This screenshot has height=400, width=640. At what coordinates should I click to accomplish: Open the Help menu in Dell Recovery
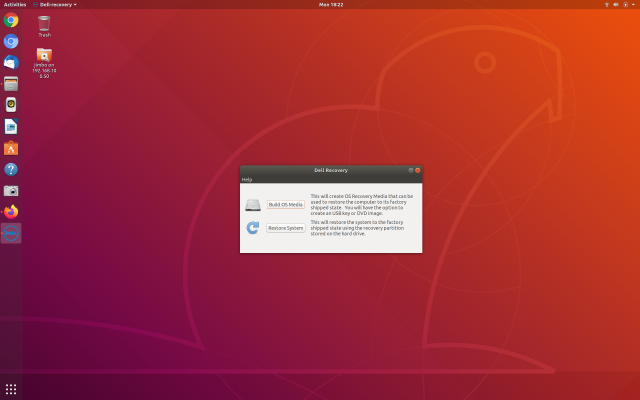tap(247, 179)
